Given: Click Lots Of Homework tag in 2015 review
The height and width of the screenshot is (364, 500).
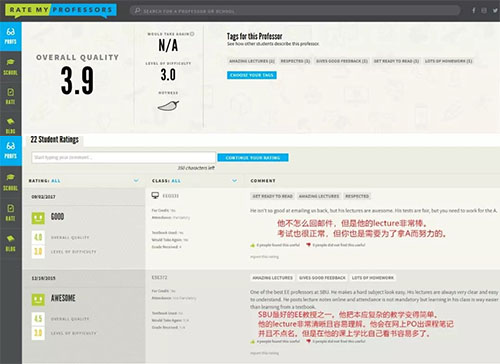Looking at the screenshot, I should [373, 278].
